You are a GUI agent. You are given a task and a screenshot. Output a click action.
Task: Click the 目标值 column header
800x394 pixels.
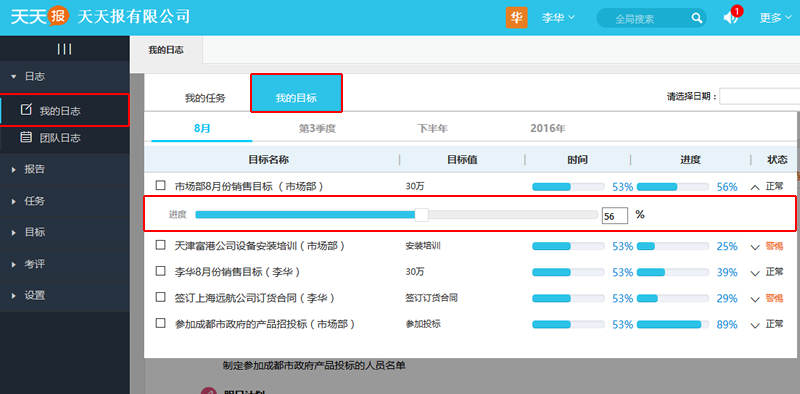tap(462, 160)
